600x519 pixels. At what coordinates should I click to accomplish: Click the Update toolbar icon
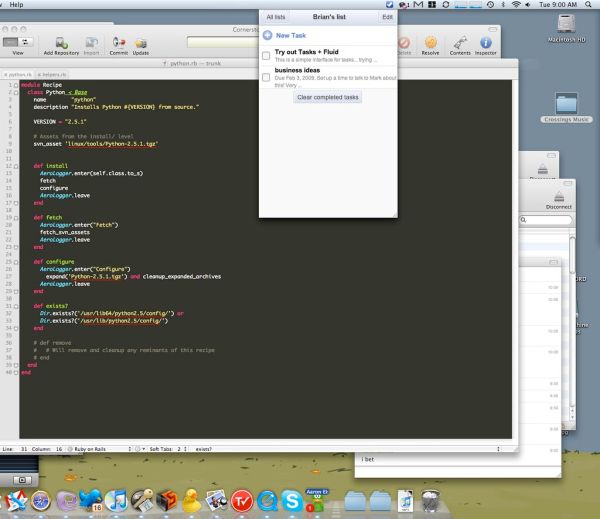point(141,42)
